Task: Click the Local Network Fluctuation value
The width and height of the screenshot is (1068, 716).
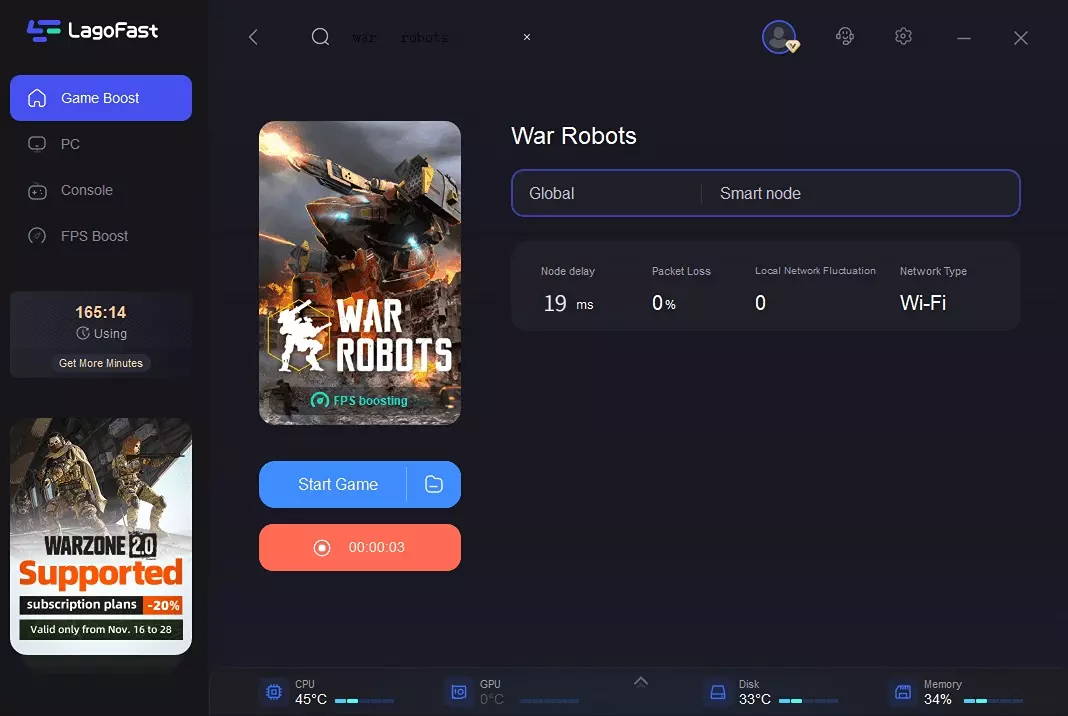Action: [760, 303]
